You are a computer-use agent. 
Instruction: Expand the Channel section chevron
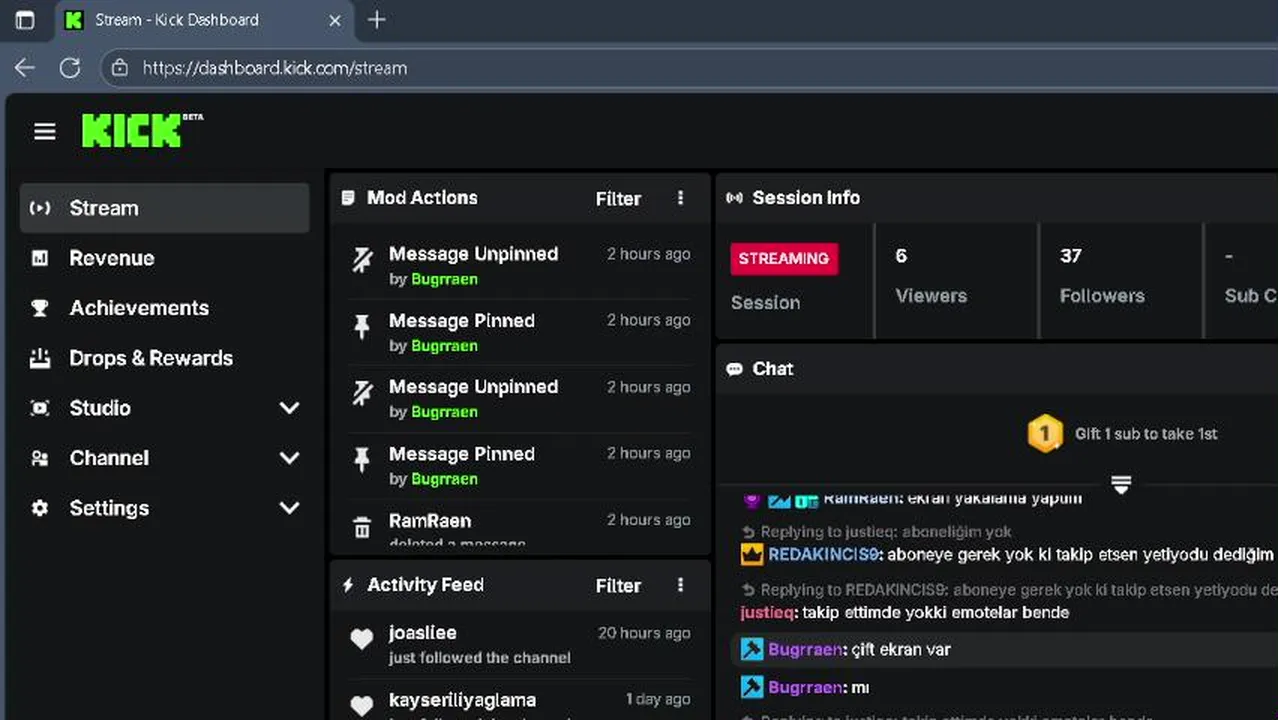[x=289, y=458]
